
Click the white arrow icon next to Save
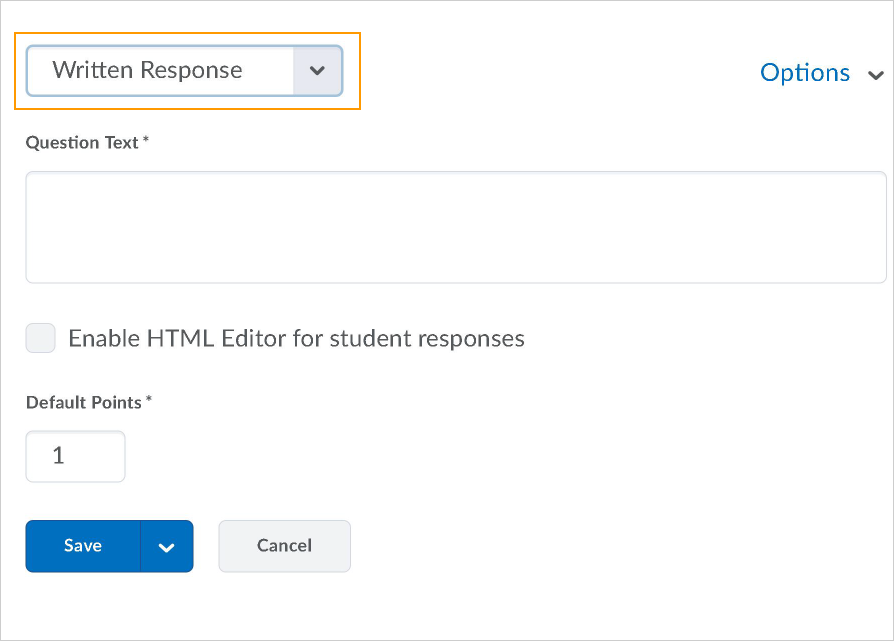[166, 547]
